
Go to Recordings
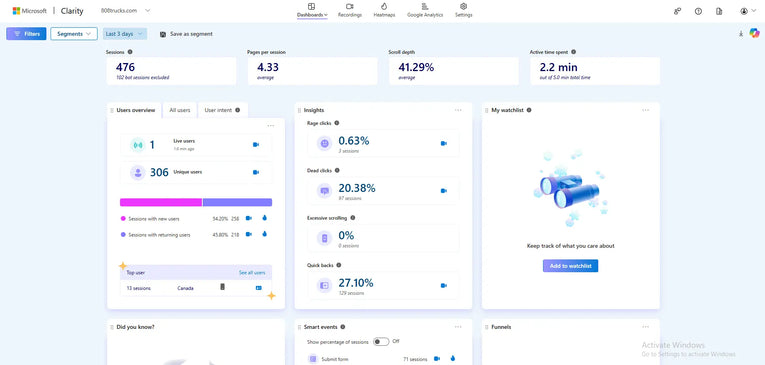coord(350,10)
